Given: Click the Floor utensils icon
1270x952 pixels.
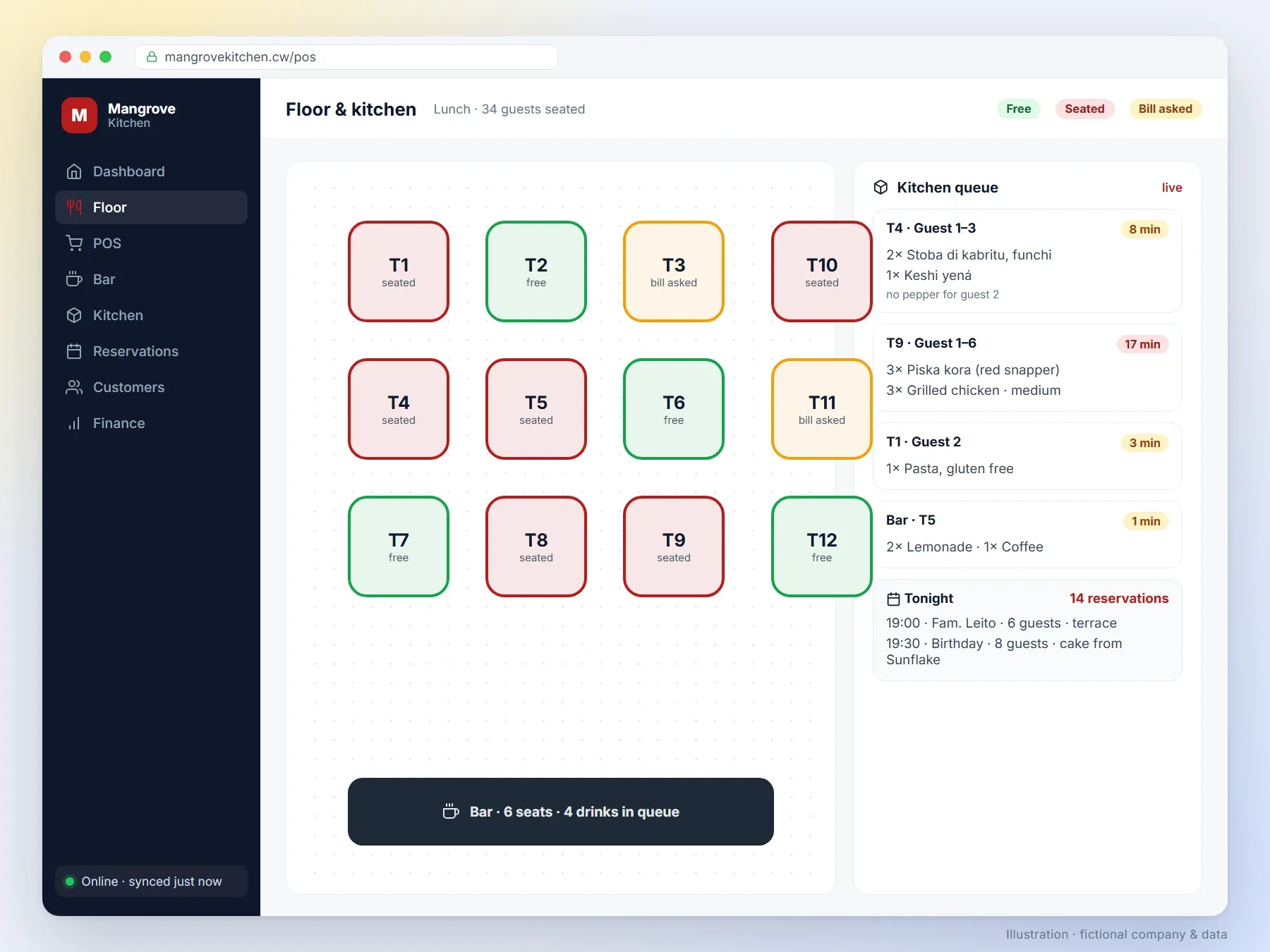Looking at the screenshot, I should click(74, 207).
